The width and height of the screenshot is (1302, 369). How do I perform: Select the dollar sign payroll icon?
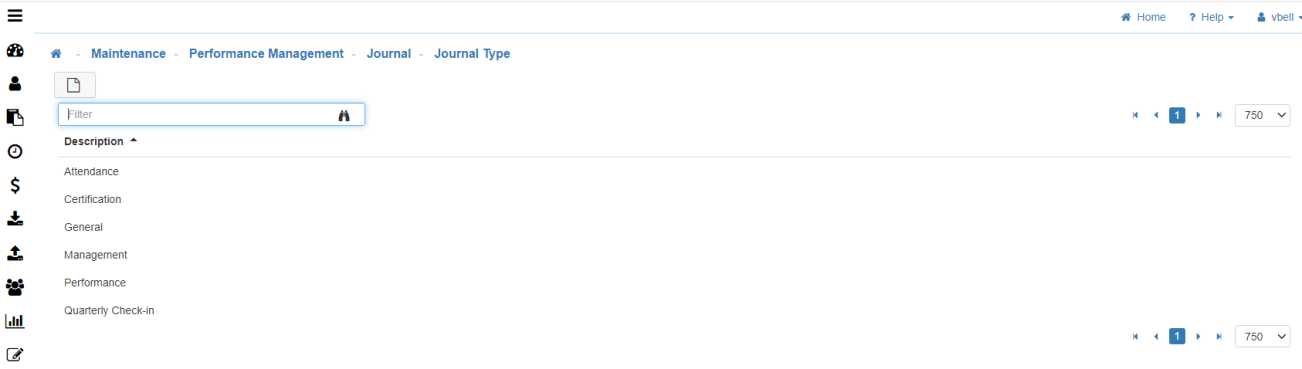pos(15,185)
